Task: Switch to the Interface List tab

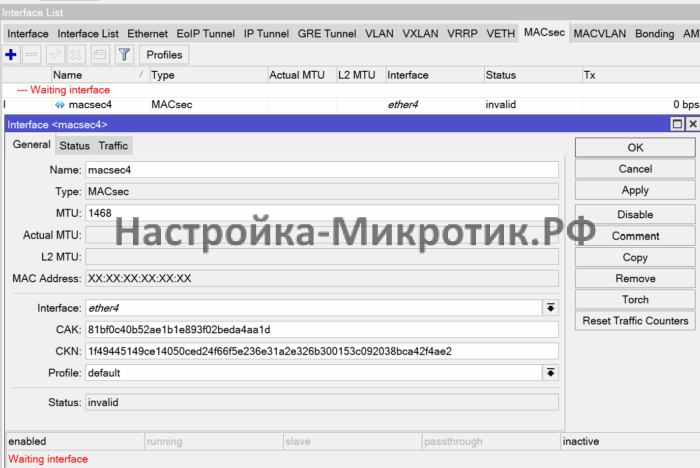Action: [88, 34]
